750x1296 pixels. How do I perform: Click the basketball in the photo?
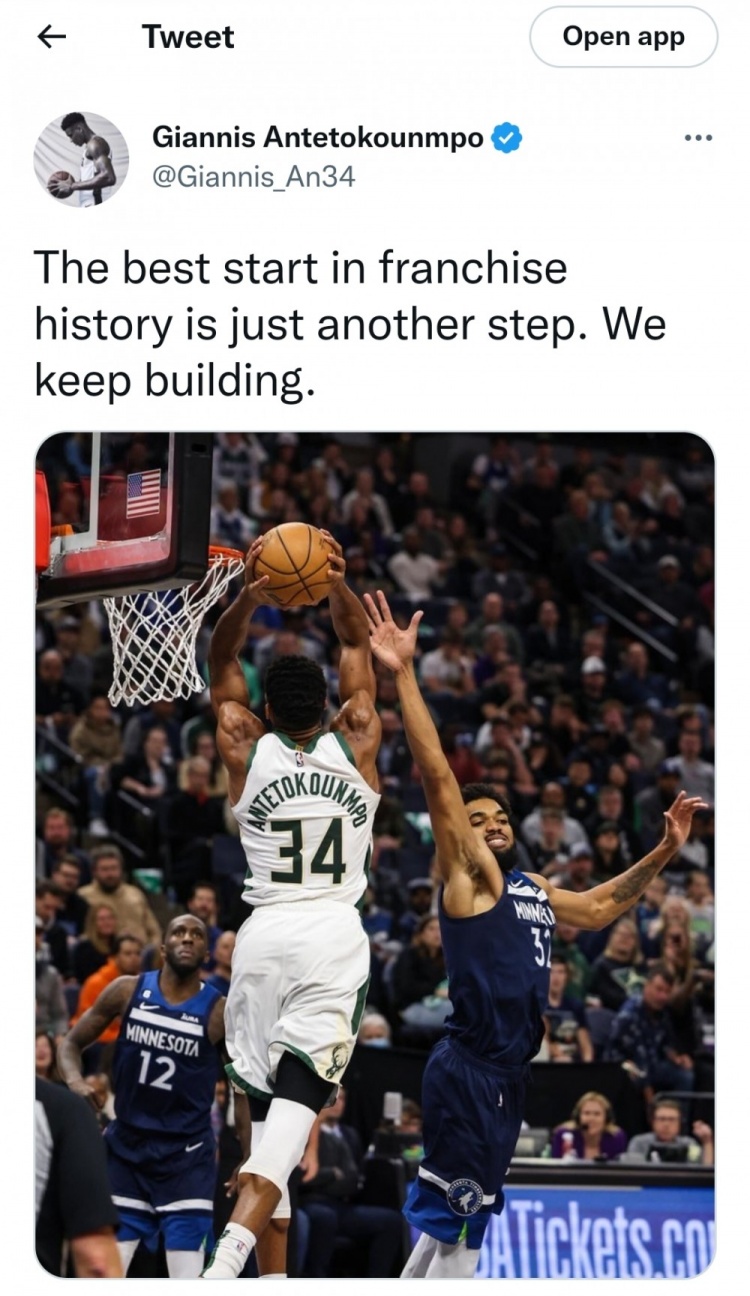tap(292, 564)
